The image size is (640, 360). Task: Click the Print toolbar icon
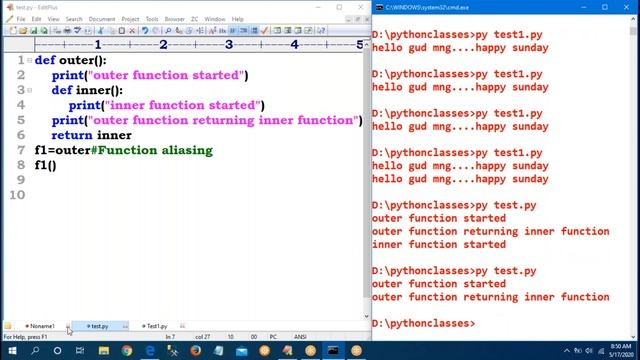(x=67, y=31)
